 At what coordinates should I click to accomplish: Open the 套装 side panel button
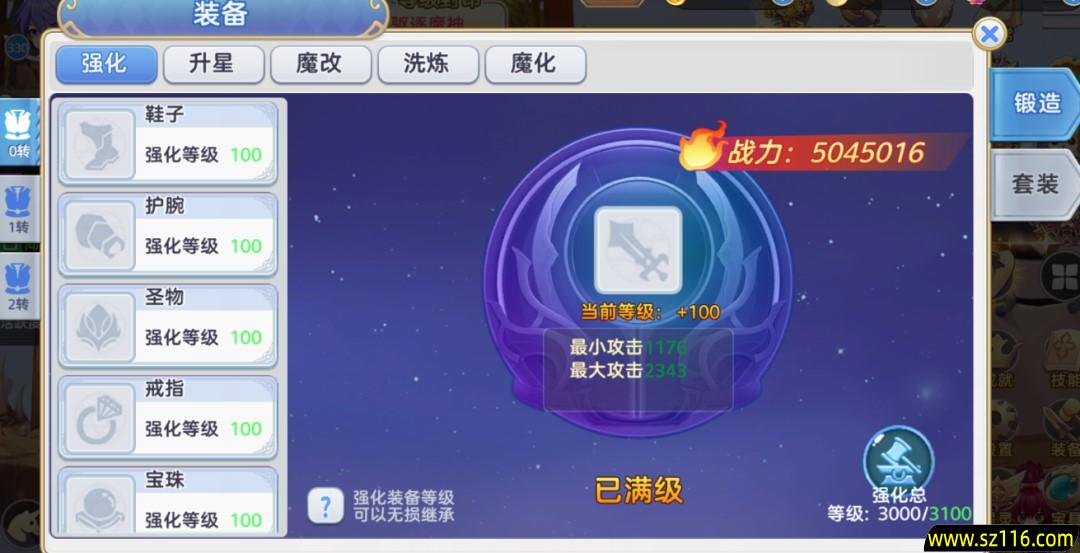tap(1035, 185)
